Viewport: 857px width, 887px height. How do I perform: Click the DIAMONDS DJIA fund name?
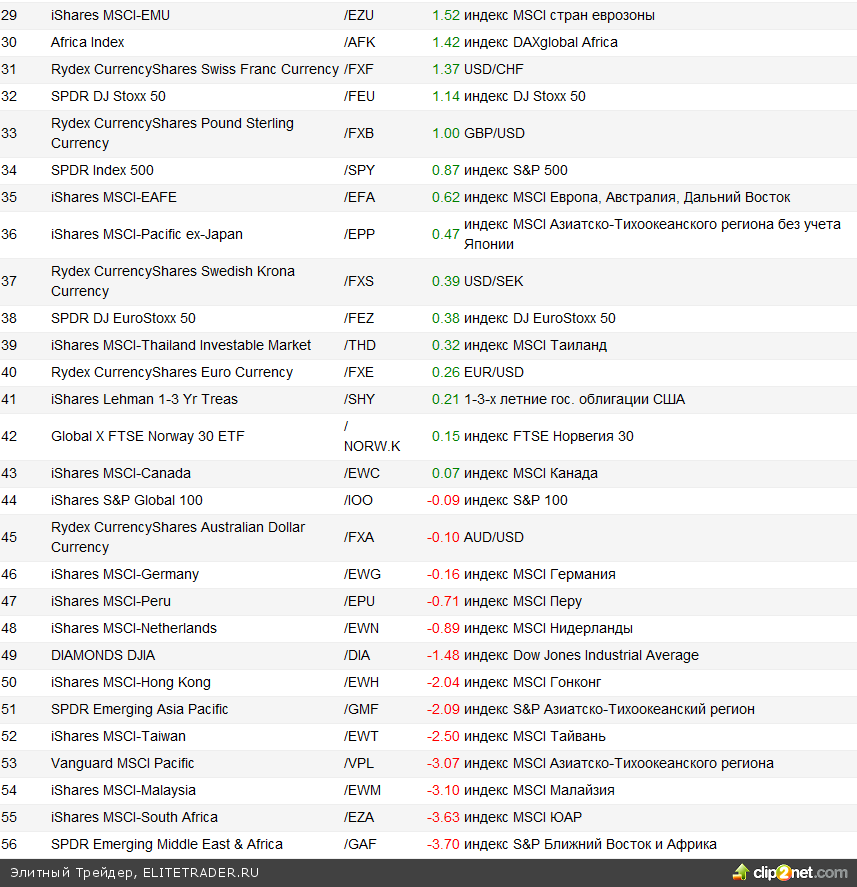click(103, 655)
